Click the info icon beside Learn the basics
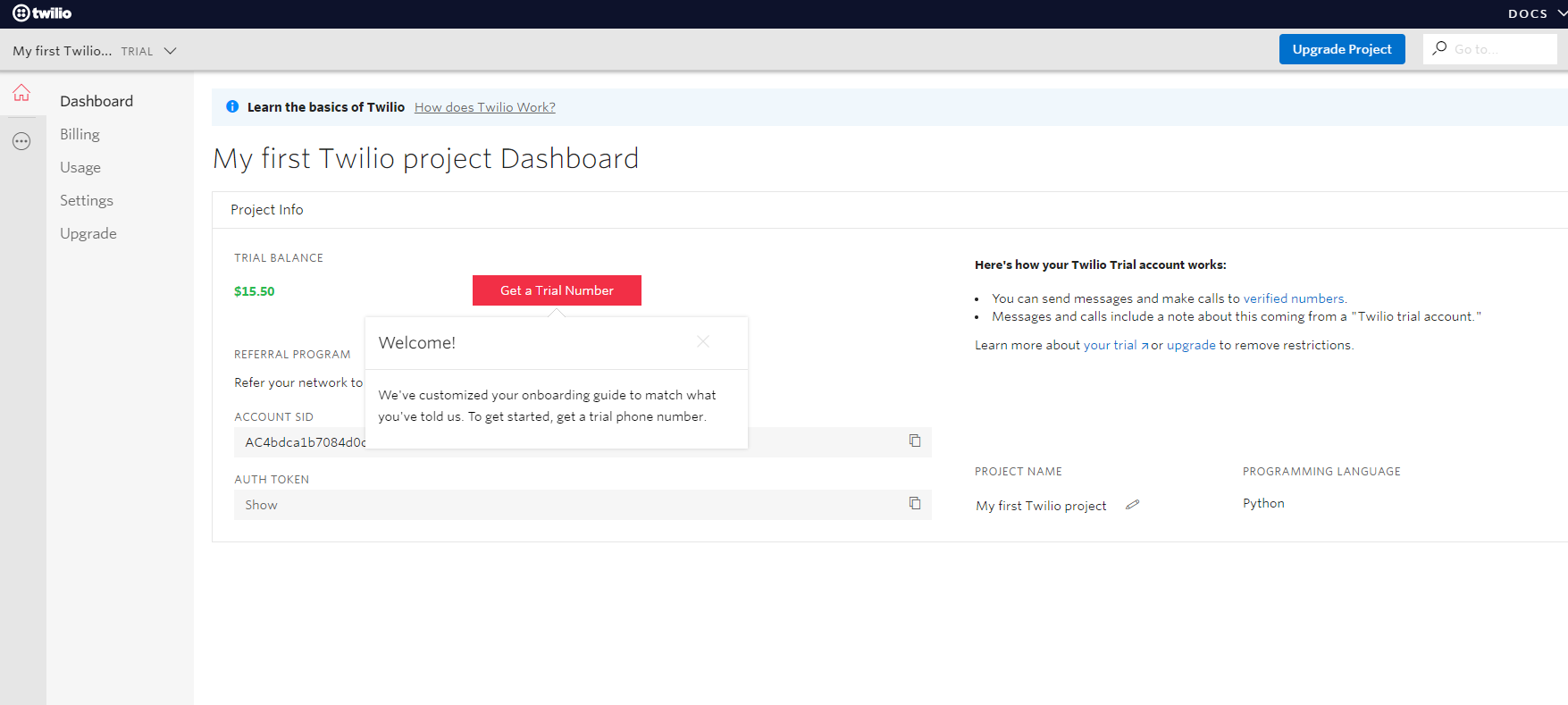The height and width of the screenshot is (705, 1568). click(x=232, y=106)
